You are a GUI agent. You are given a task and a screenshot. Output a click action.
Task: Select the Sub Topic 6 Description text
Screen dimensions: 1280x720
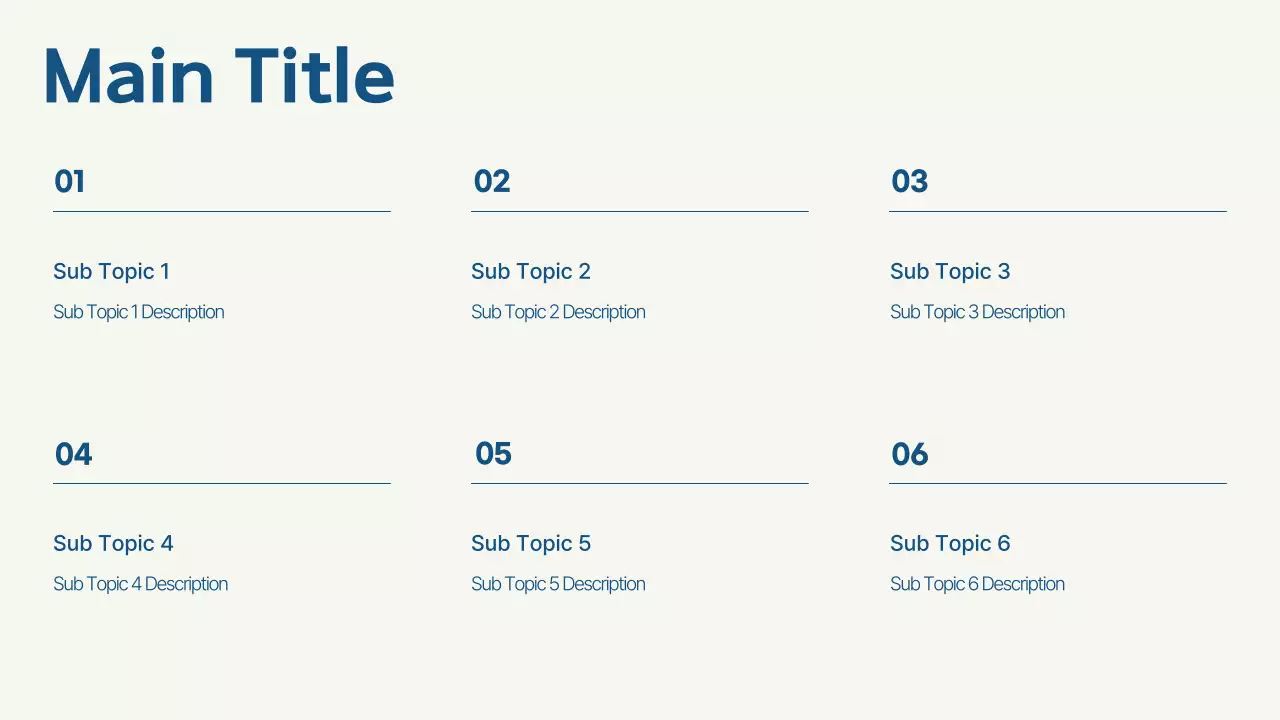[977, 584]
